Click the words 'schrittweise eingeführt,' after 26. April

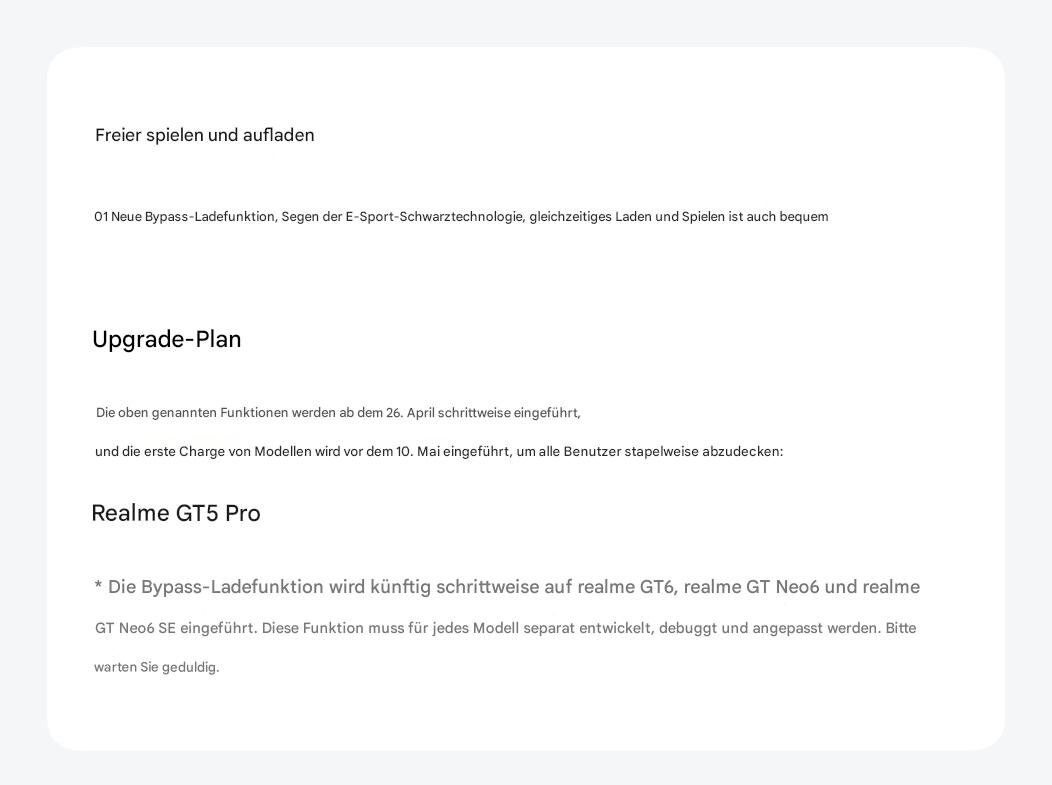[509, 413]
